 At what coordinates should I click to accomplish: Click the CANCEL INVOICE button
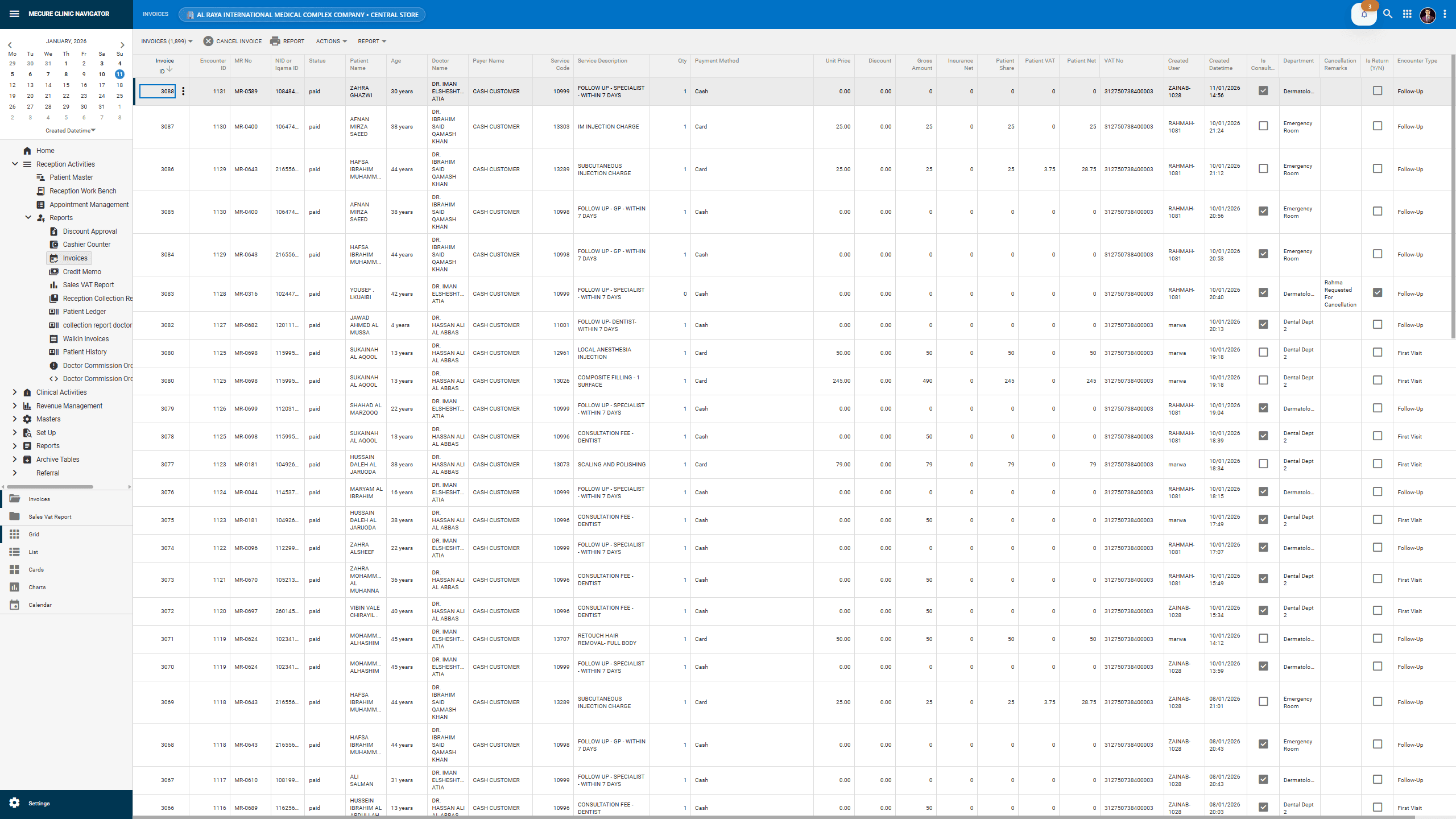point(232,41)
